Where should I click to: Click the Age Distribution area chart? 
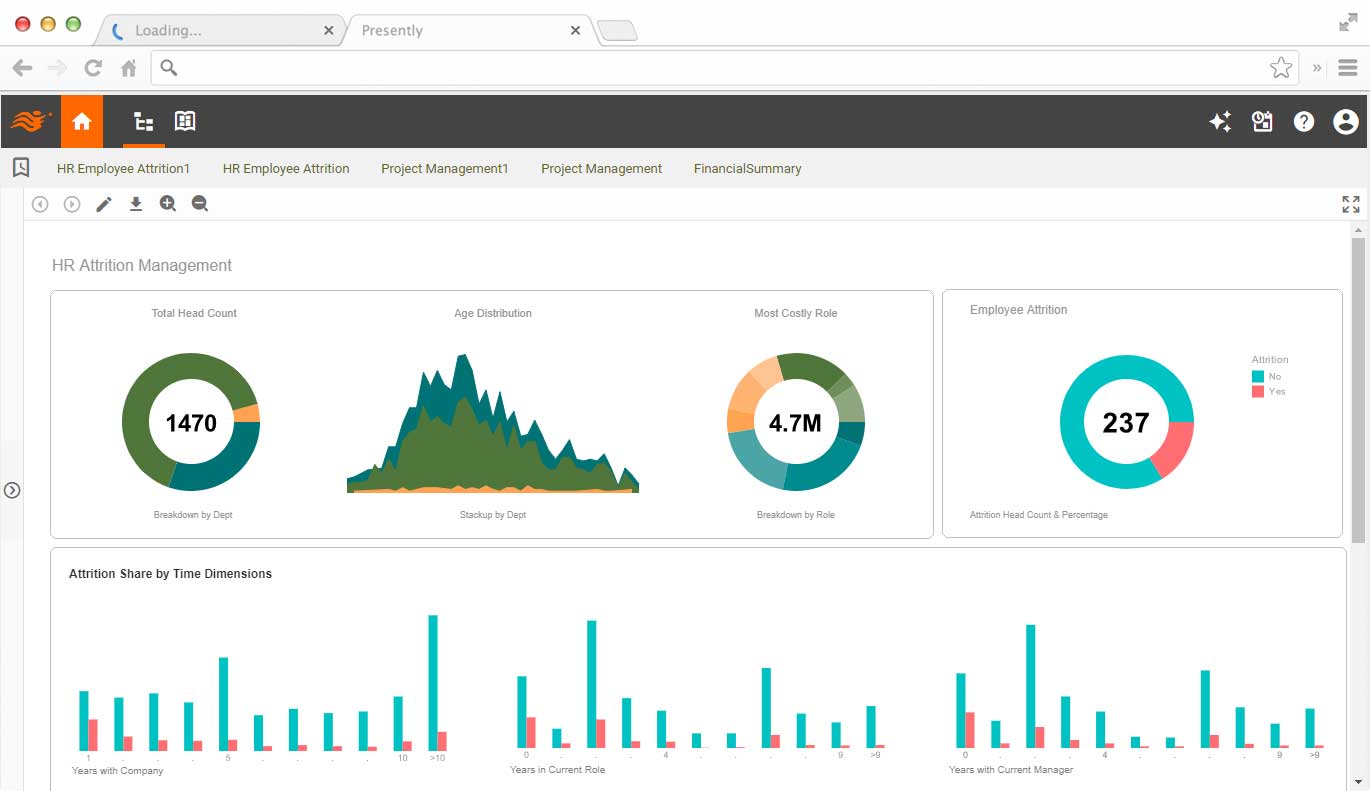pos(493,423)
